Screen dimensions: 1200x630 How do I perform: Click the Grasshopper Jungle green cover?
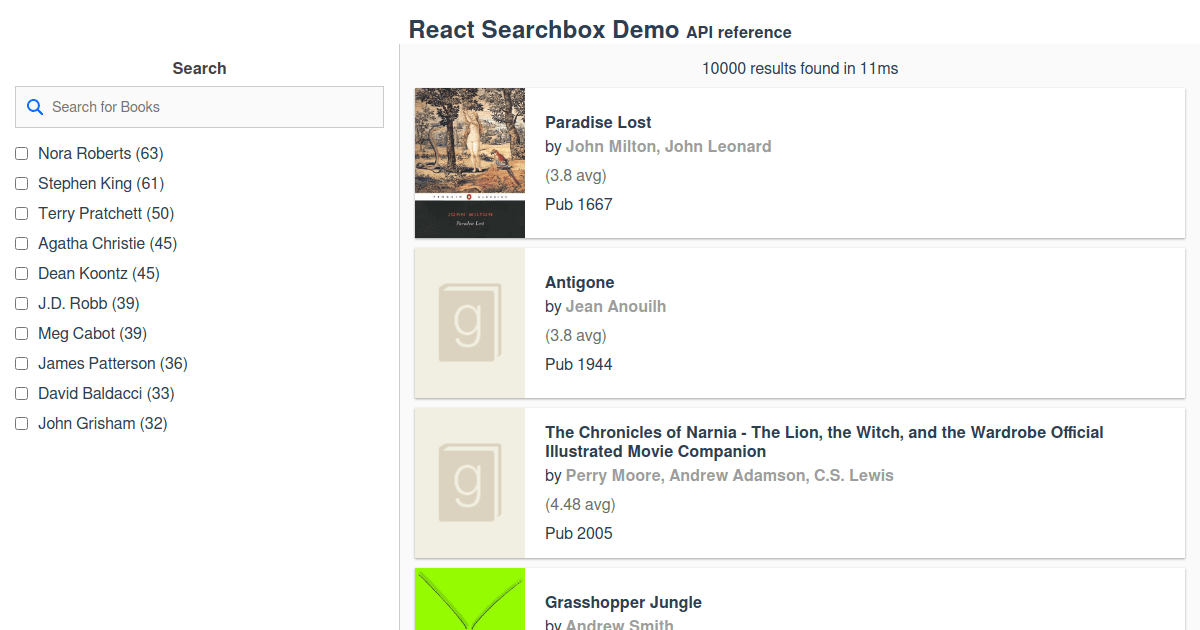click(469, 598)
